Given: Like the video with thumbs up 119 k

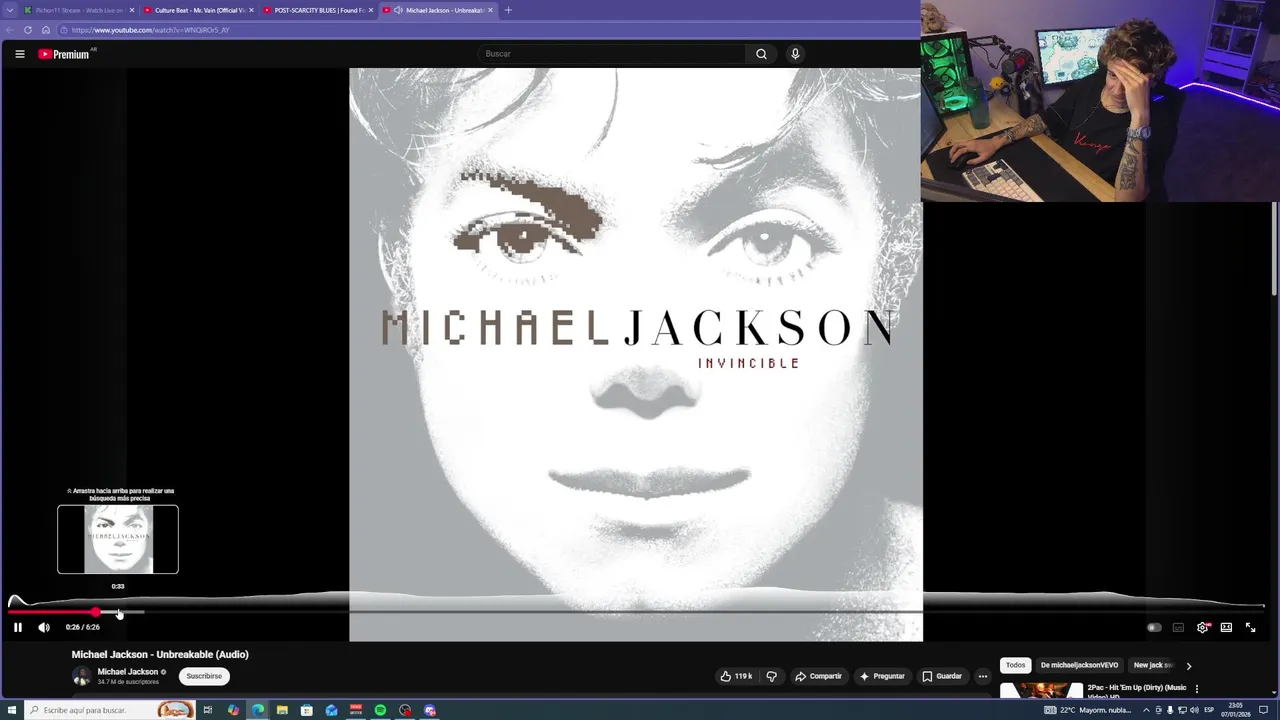Looking at the screenshot, I should coord(736,676).
